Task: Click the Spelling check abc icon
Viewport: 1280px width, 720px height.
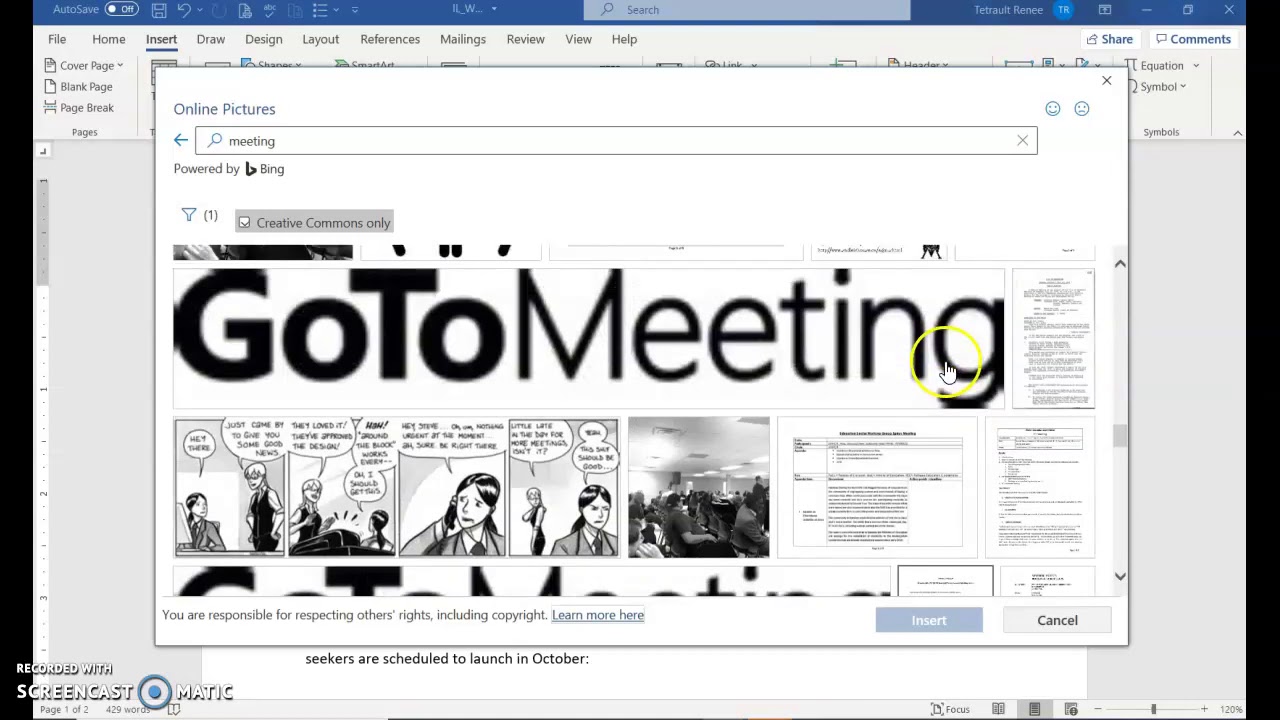Action: (271, 10)
